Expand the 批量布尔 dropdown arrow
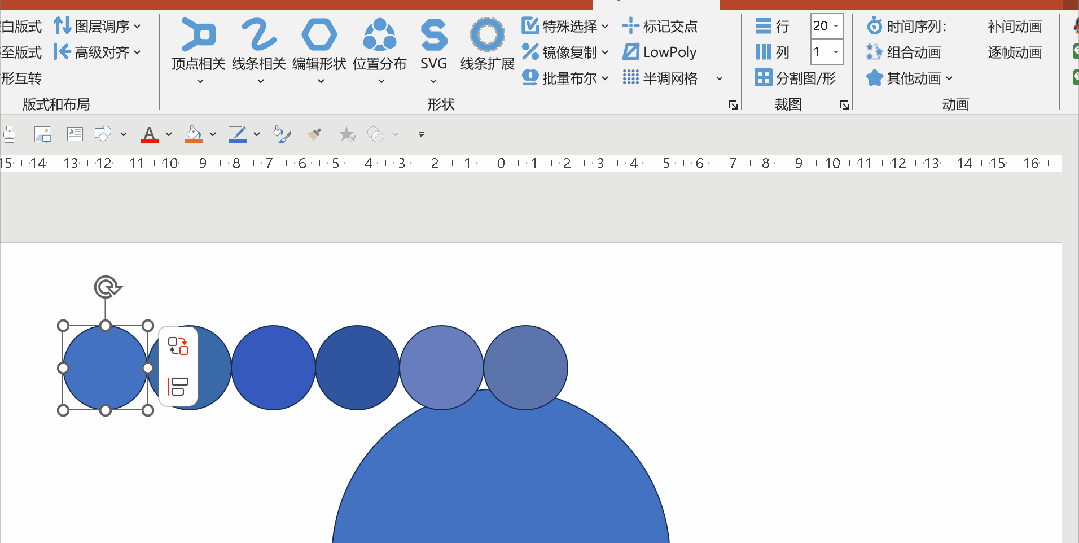 point(605,78)
